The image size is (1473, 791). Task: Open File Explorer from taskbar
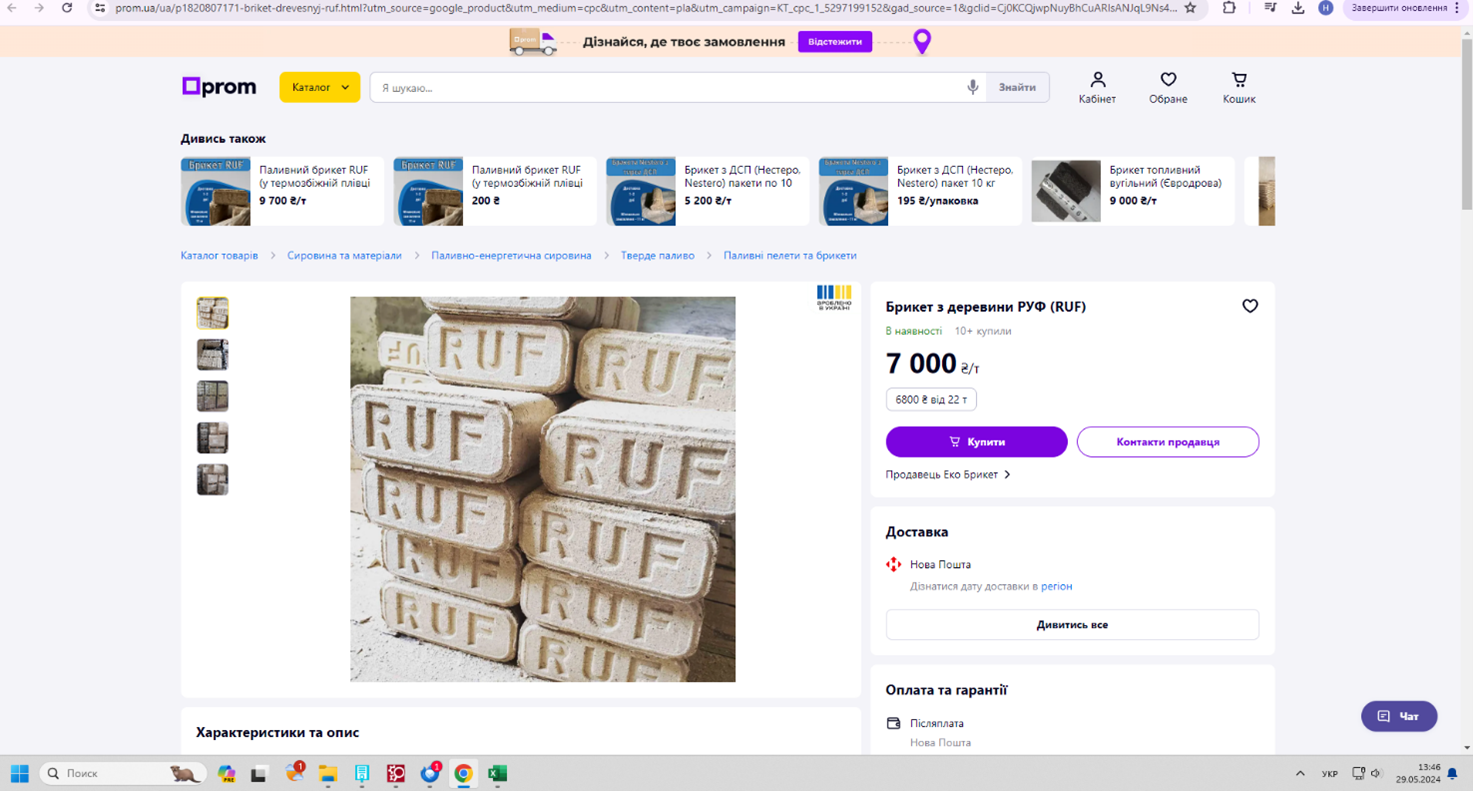328,773
